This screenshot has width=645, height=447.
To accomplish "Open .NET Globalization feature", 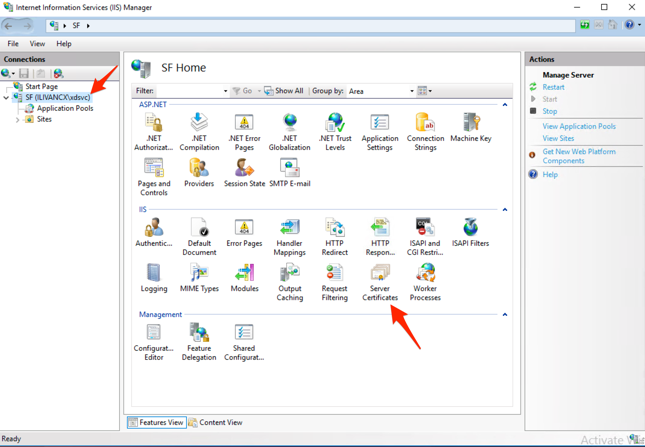I will (x=290, y=132).
